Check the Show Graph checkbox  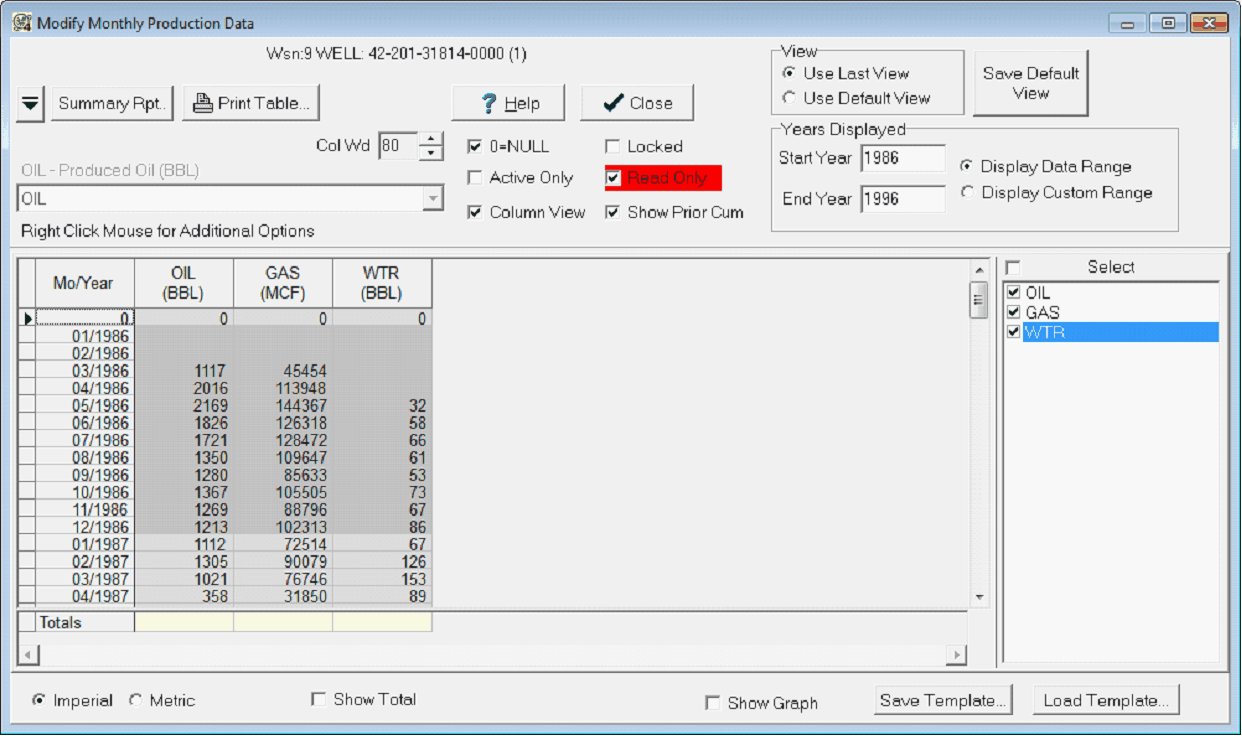[x=712, y=703]
